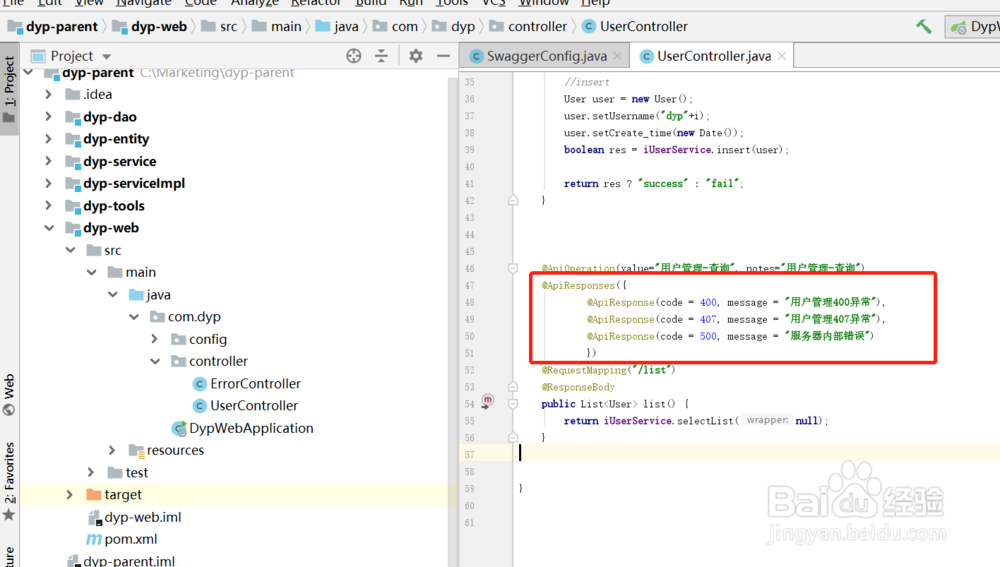Expand the .idea folder
This screenshot has height=567, width=1000.
click(x=48, y=94)
